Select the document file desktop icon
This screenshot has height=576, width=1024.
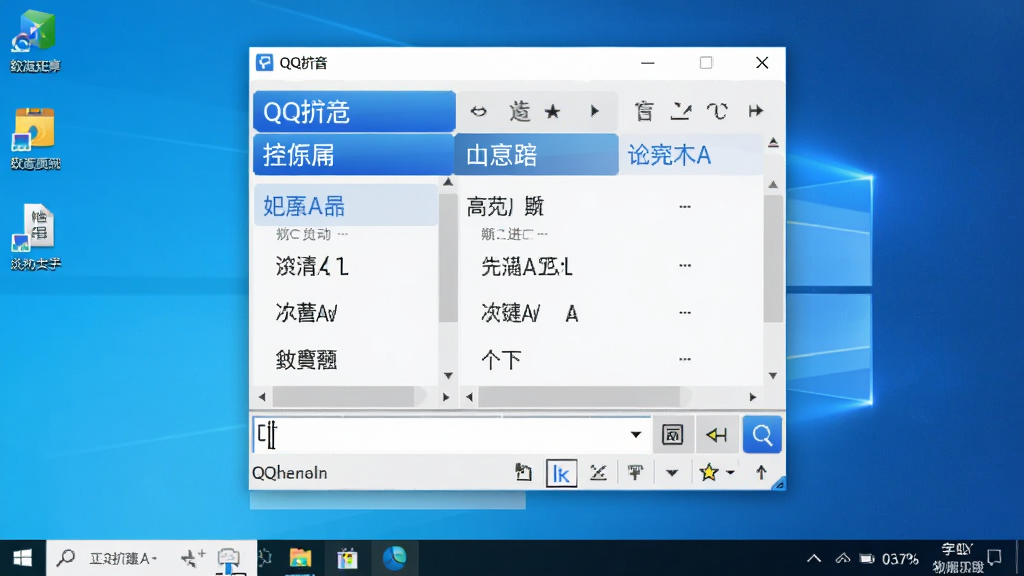point(35,237)
